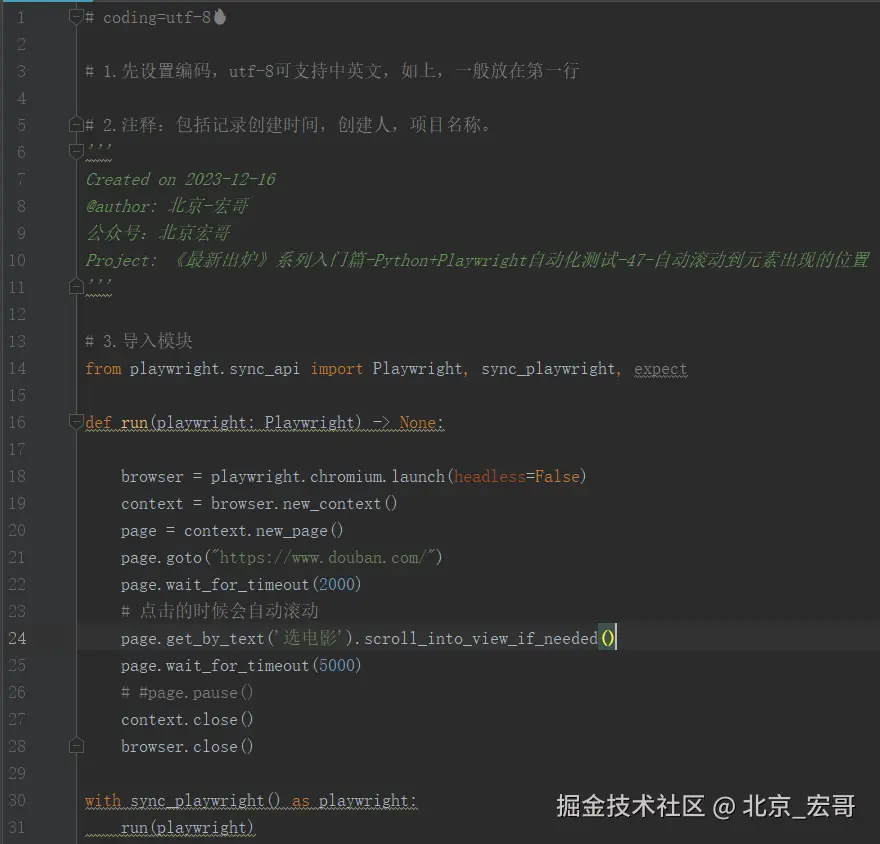
Task: Click 'playwright.chromium.launch' call
Action: click(x=328, y=476)
